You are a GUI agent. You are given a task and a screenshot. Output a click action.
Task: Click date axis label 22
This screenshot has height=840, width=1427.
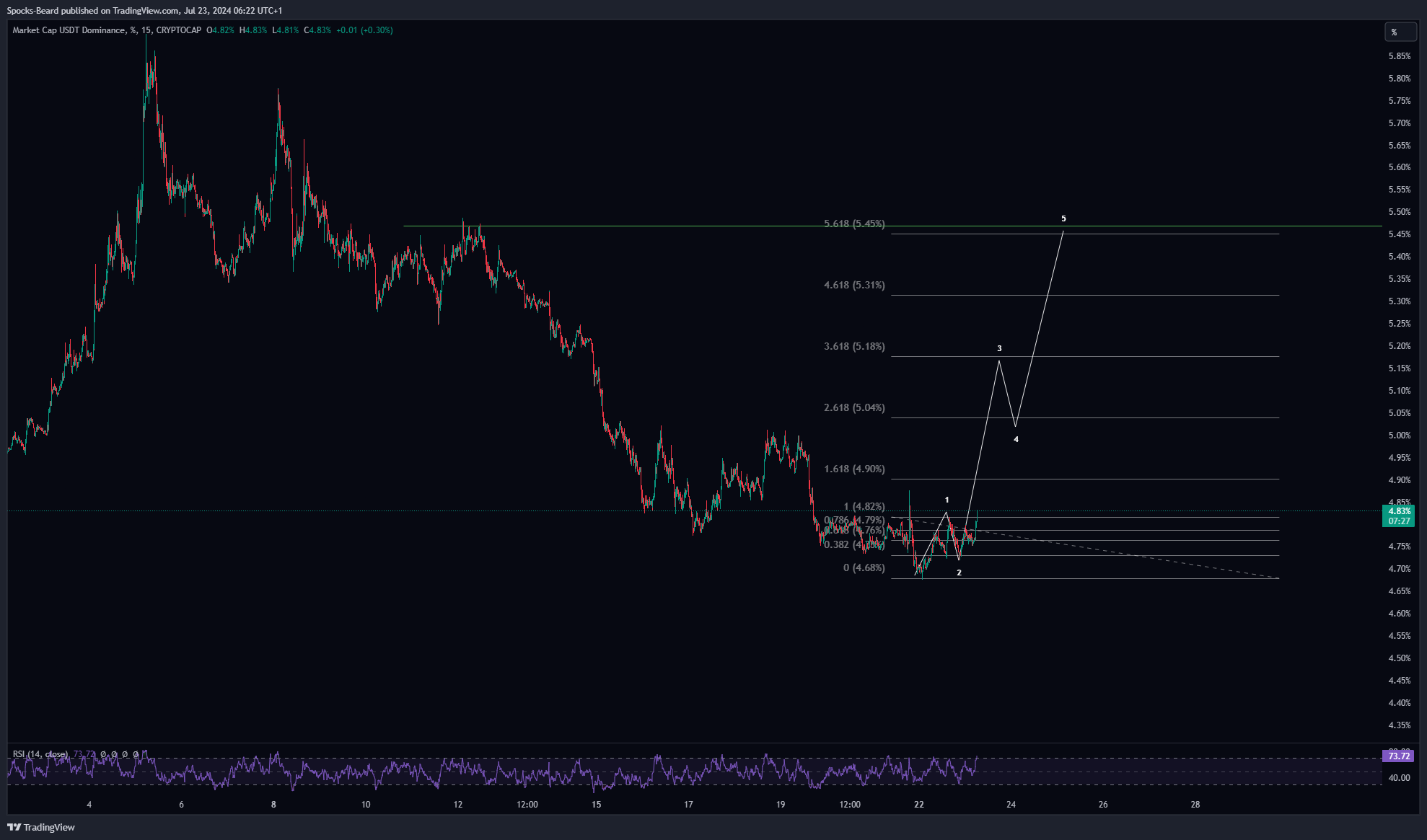(x=919, y=805)
